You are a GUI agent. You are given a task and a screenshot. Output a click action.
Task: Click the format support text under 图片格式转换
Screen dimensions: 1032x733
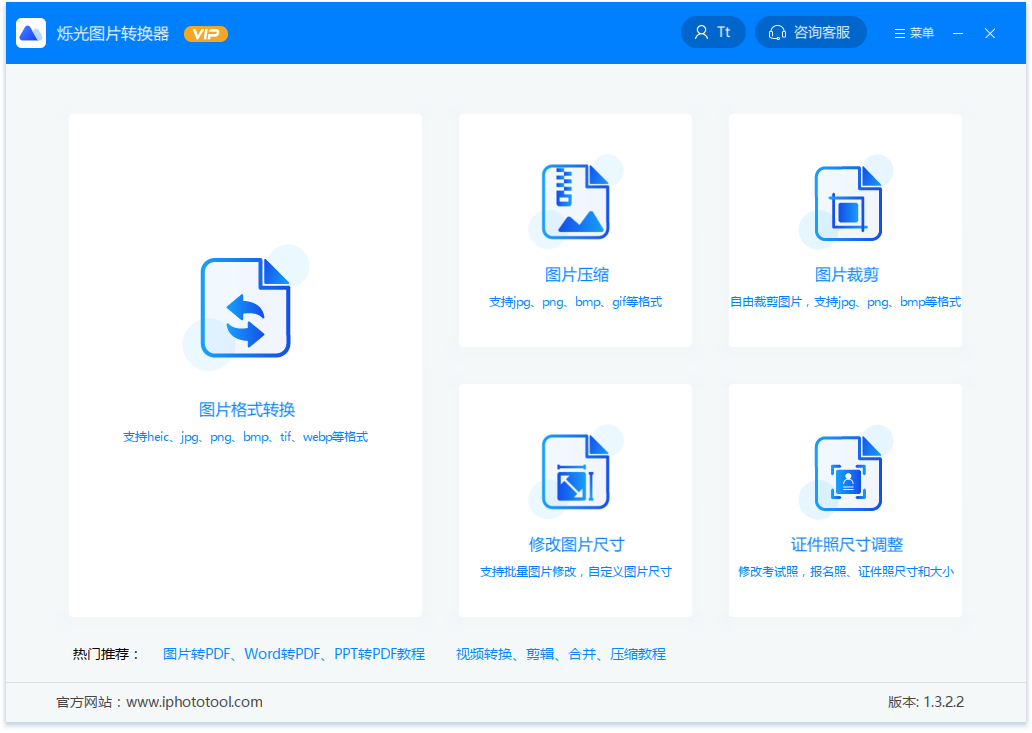pos(245,437)
